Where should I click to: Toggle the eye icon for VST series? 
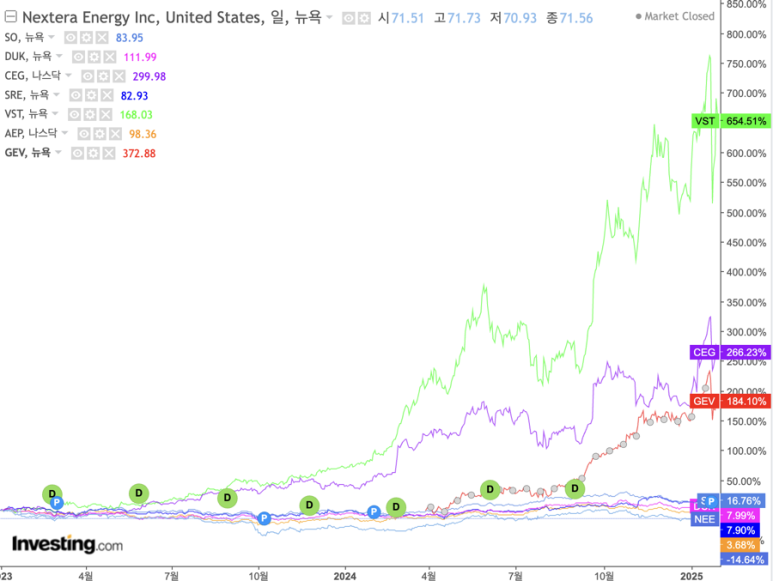(74, 115)
